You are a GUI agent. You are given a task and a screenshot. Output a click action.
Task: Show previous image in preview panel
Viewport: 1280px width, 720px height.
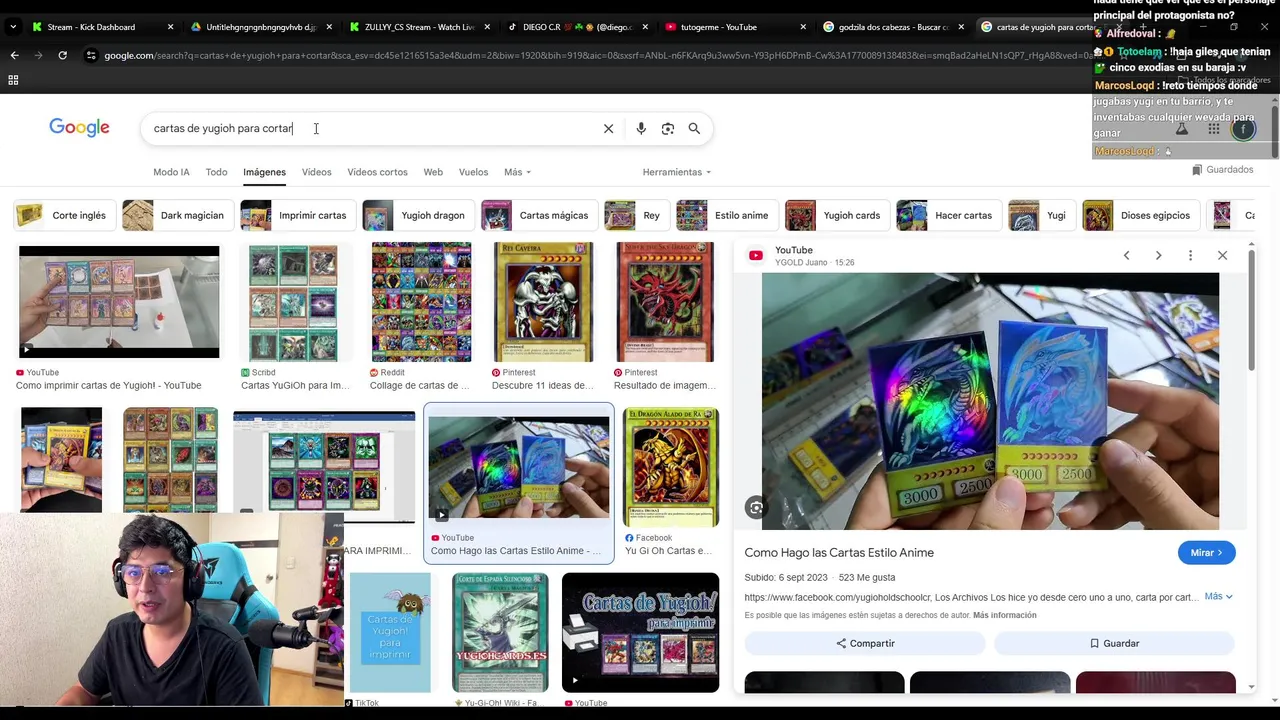coord(1126,256)
